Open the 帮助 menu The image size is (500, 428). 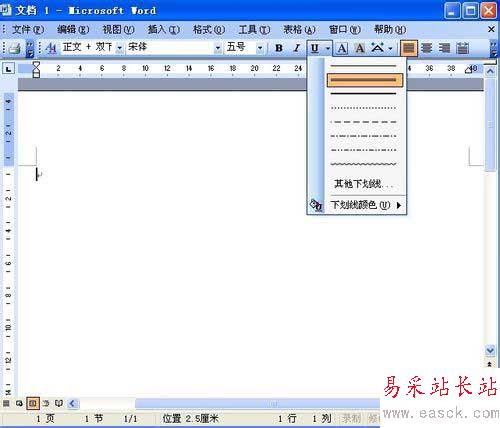coord(390,30)
